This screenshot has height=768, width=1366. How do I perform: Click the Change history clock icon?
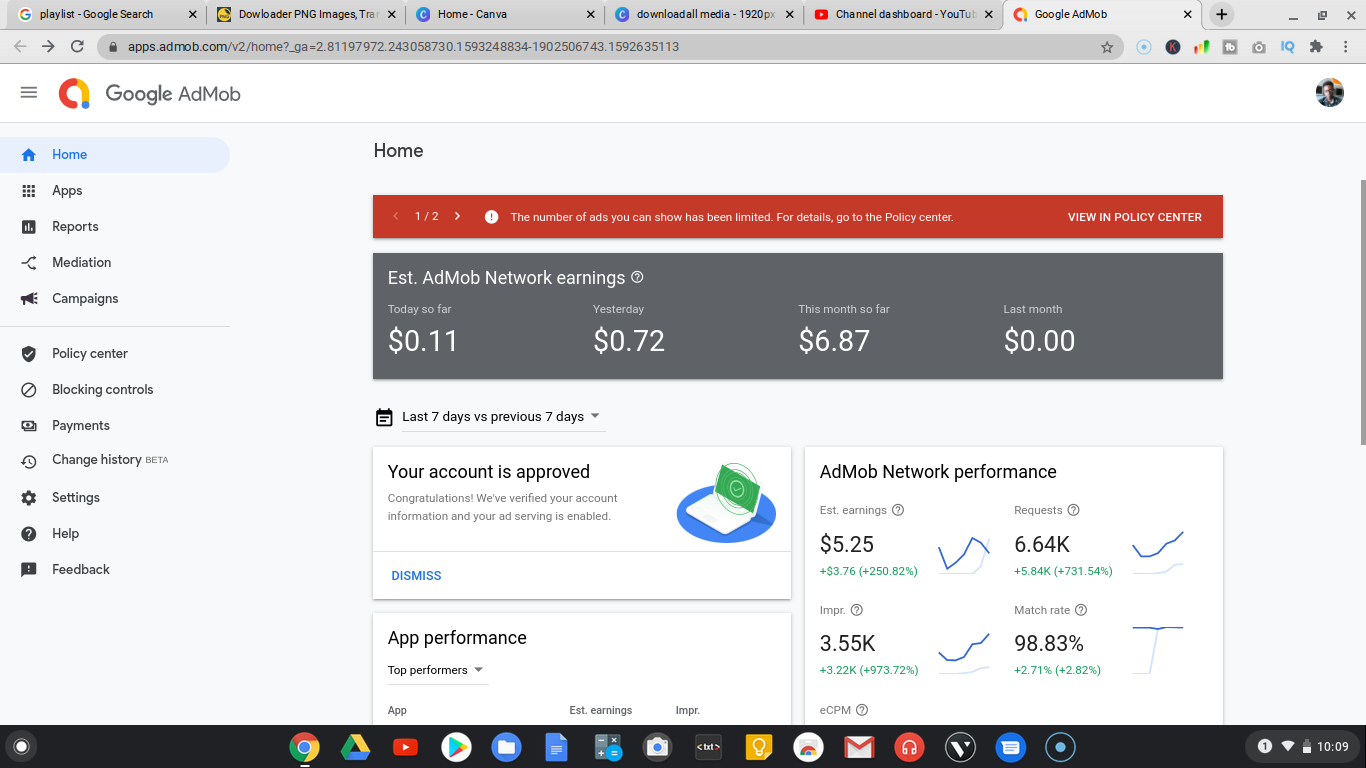29,462
